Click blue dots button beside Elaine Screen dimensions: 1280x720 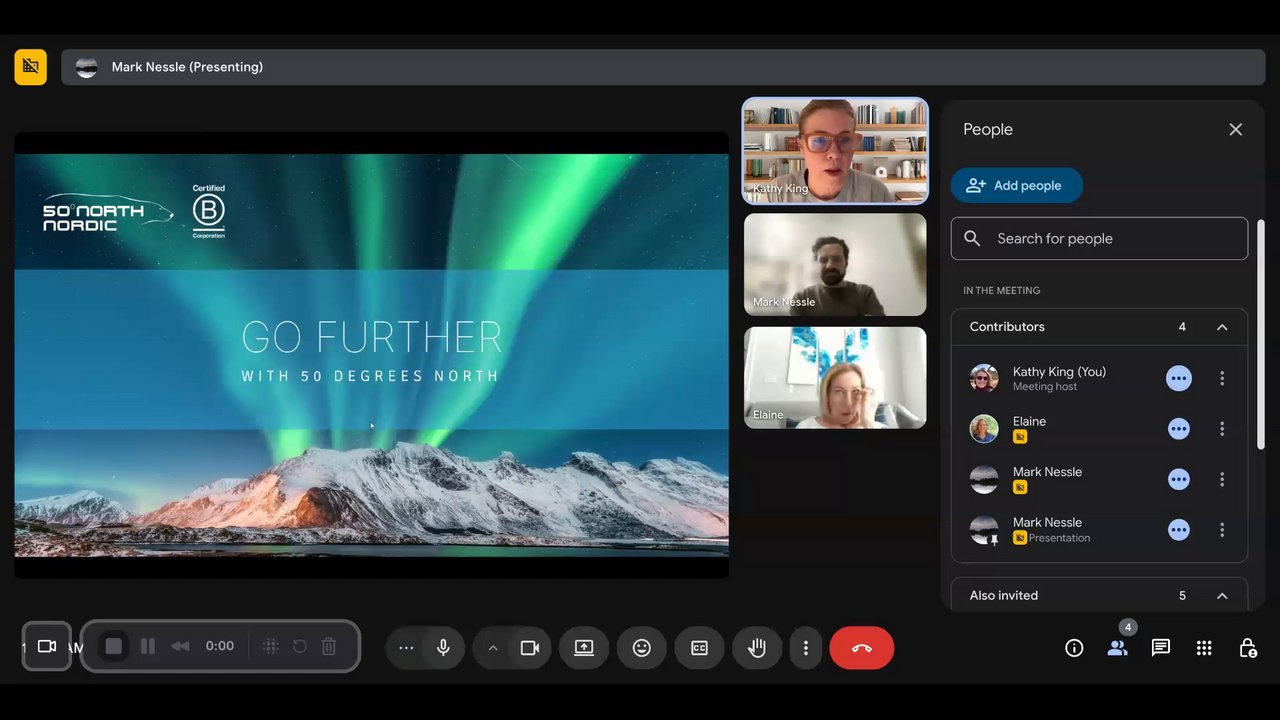(1179, 429)
